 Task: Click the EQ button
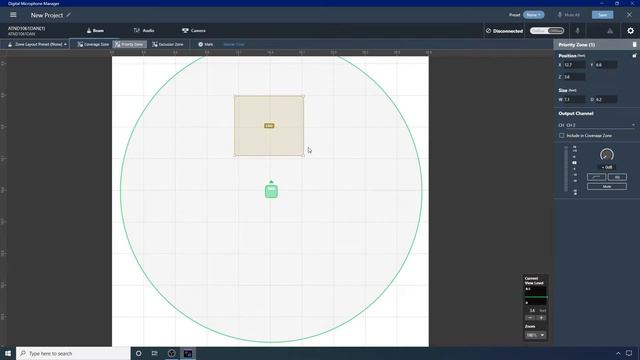(617, 177)
